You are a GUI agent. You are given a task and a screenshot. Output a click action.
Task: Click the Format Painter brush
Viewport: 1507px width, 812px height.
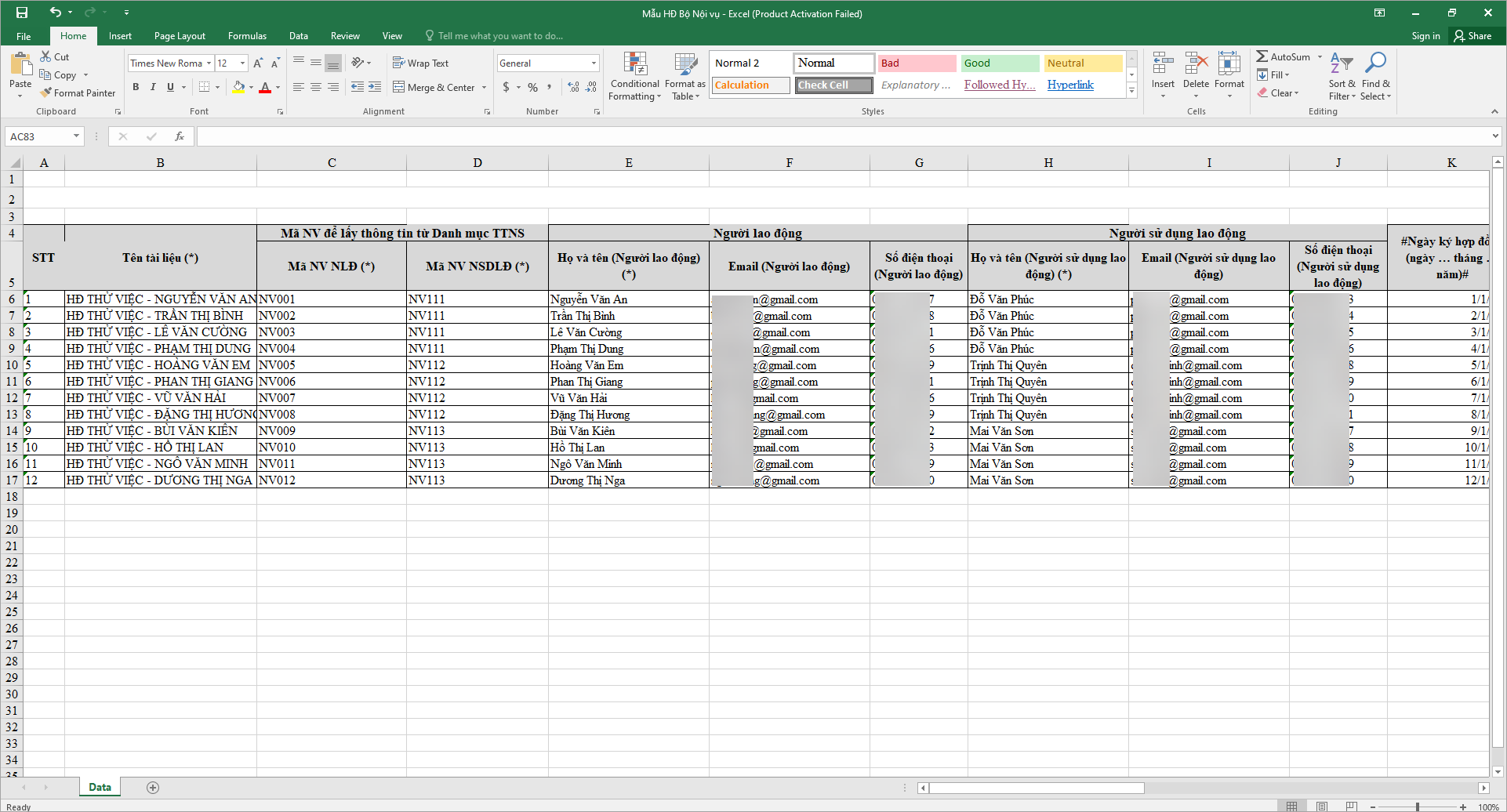click(x=47, y=92)
